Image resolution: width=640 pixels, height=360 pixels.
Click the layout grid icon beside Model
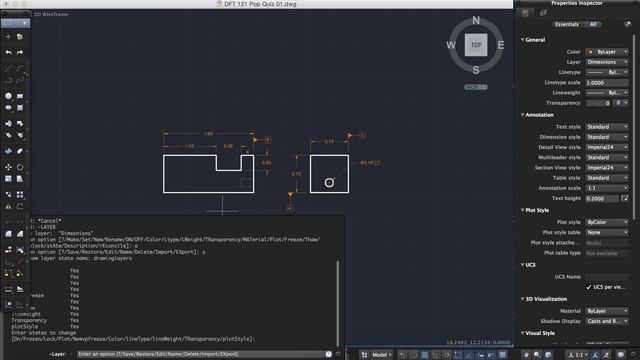tap(364, 355)
